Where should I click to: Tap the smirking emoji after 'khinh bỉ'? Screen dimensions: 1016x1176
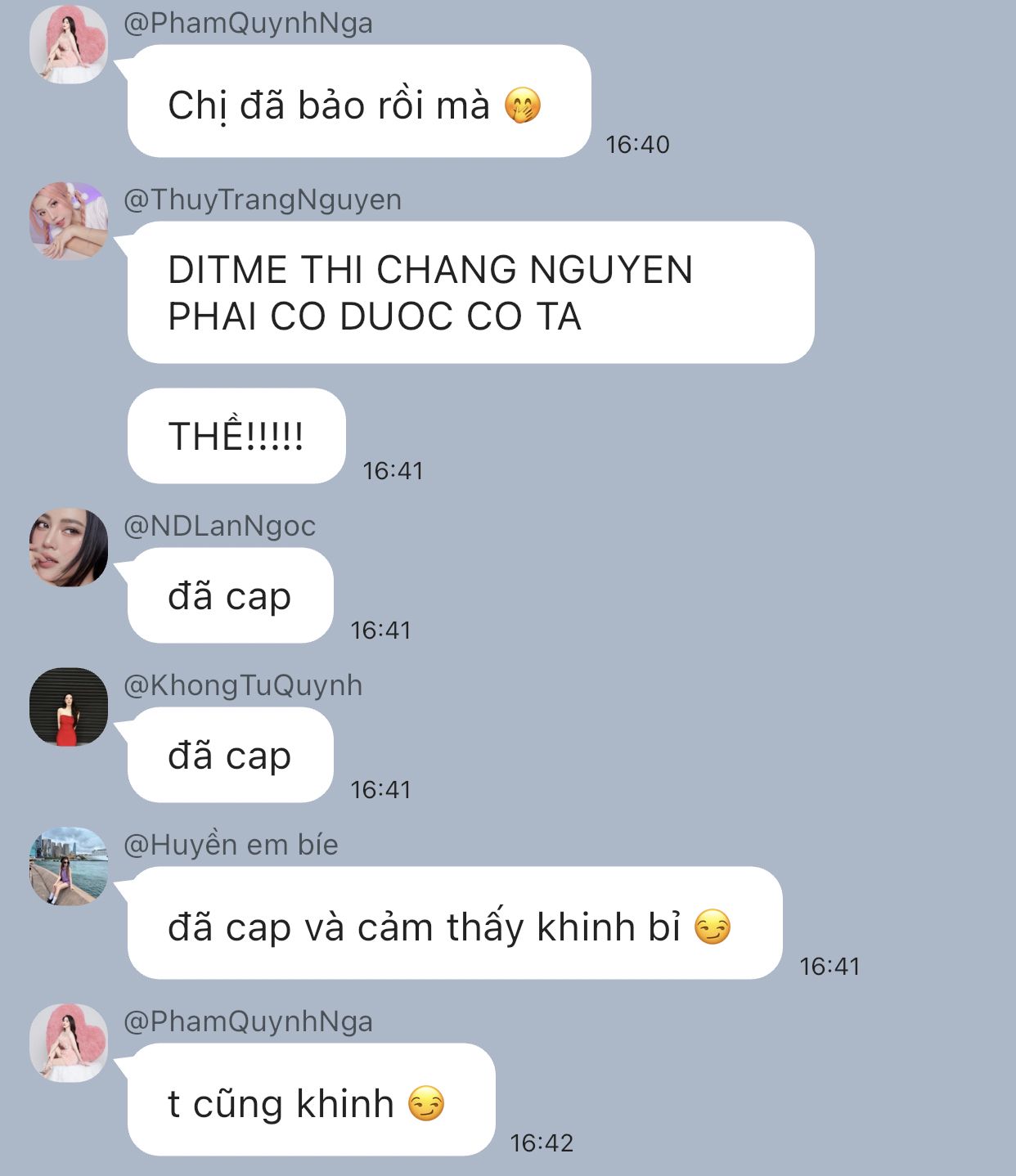tap(713, 927)
